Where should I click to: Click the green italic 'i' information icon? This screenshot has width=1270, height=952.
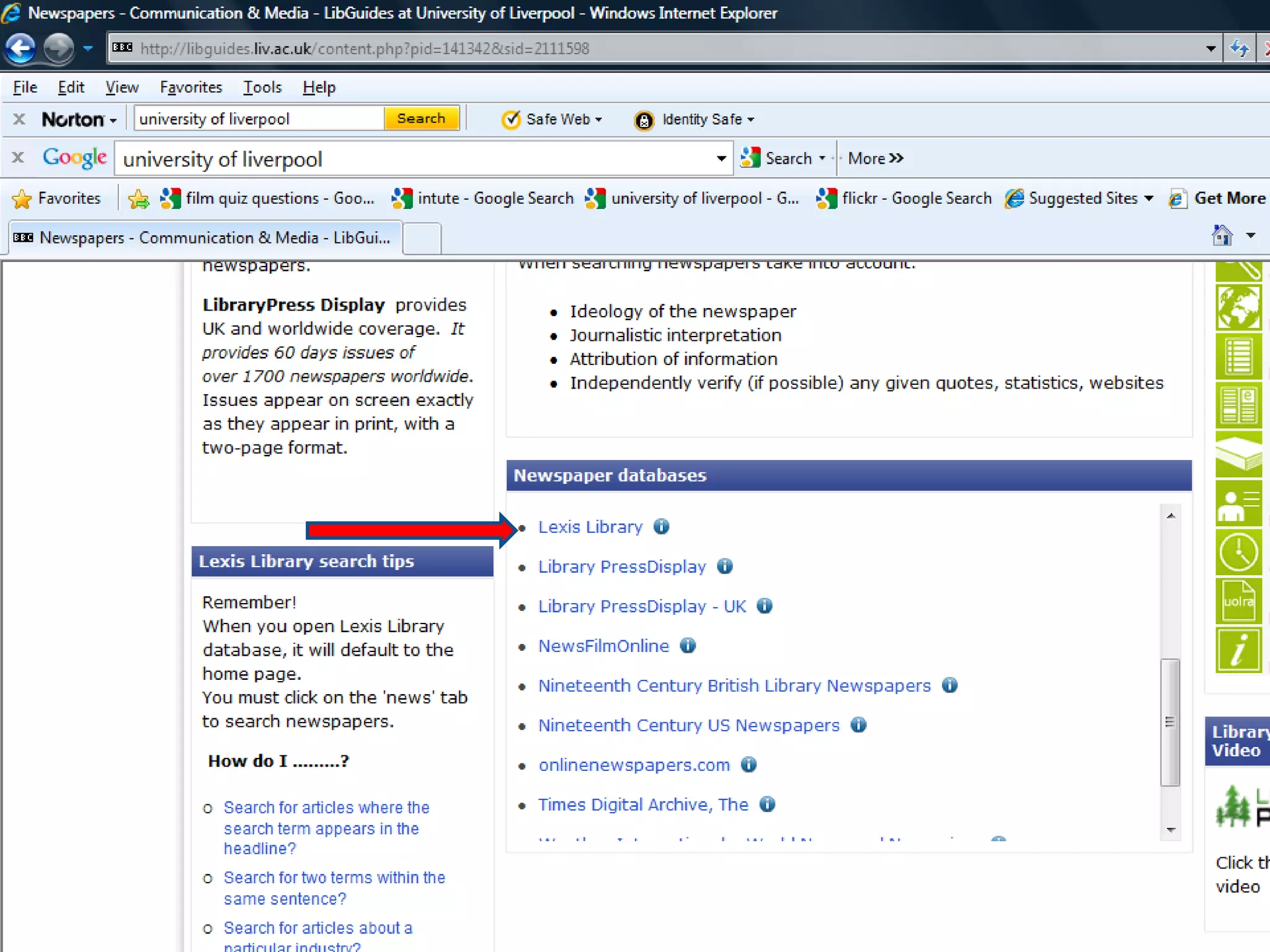click(x=1238, y=650)
